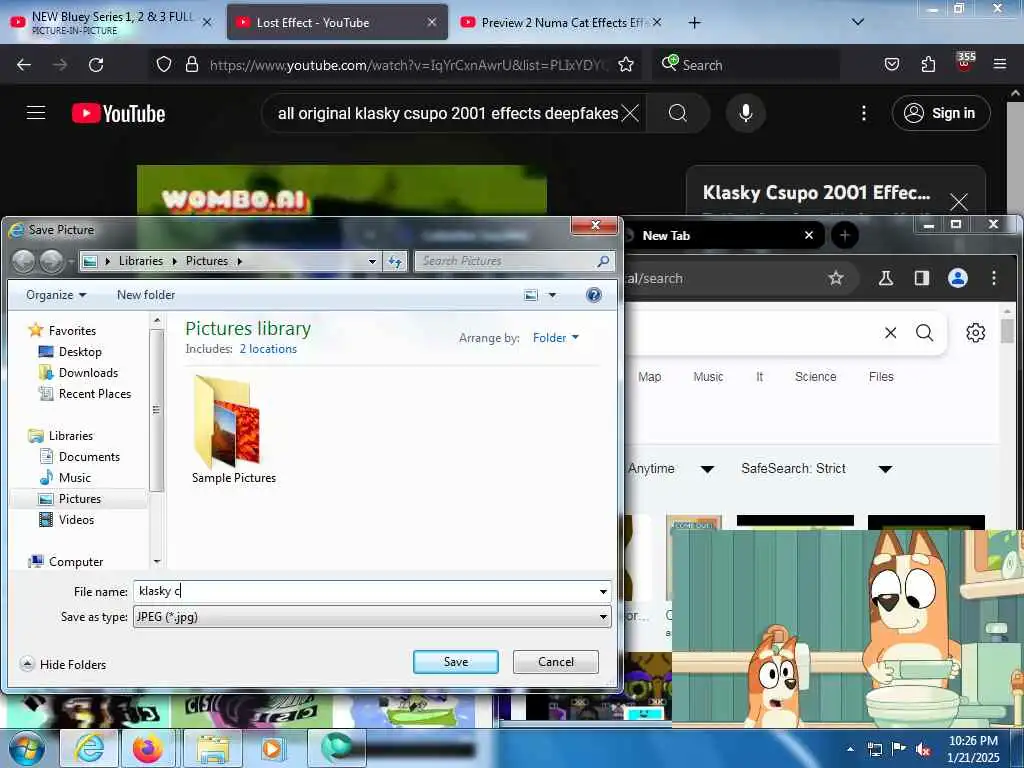Clear the YouTube search query with X
Image resolution: width=1024 pixels, height=768 pixels.
tap(630, 113)
